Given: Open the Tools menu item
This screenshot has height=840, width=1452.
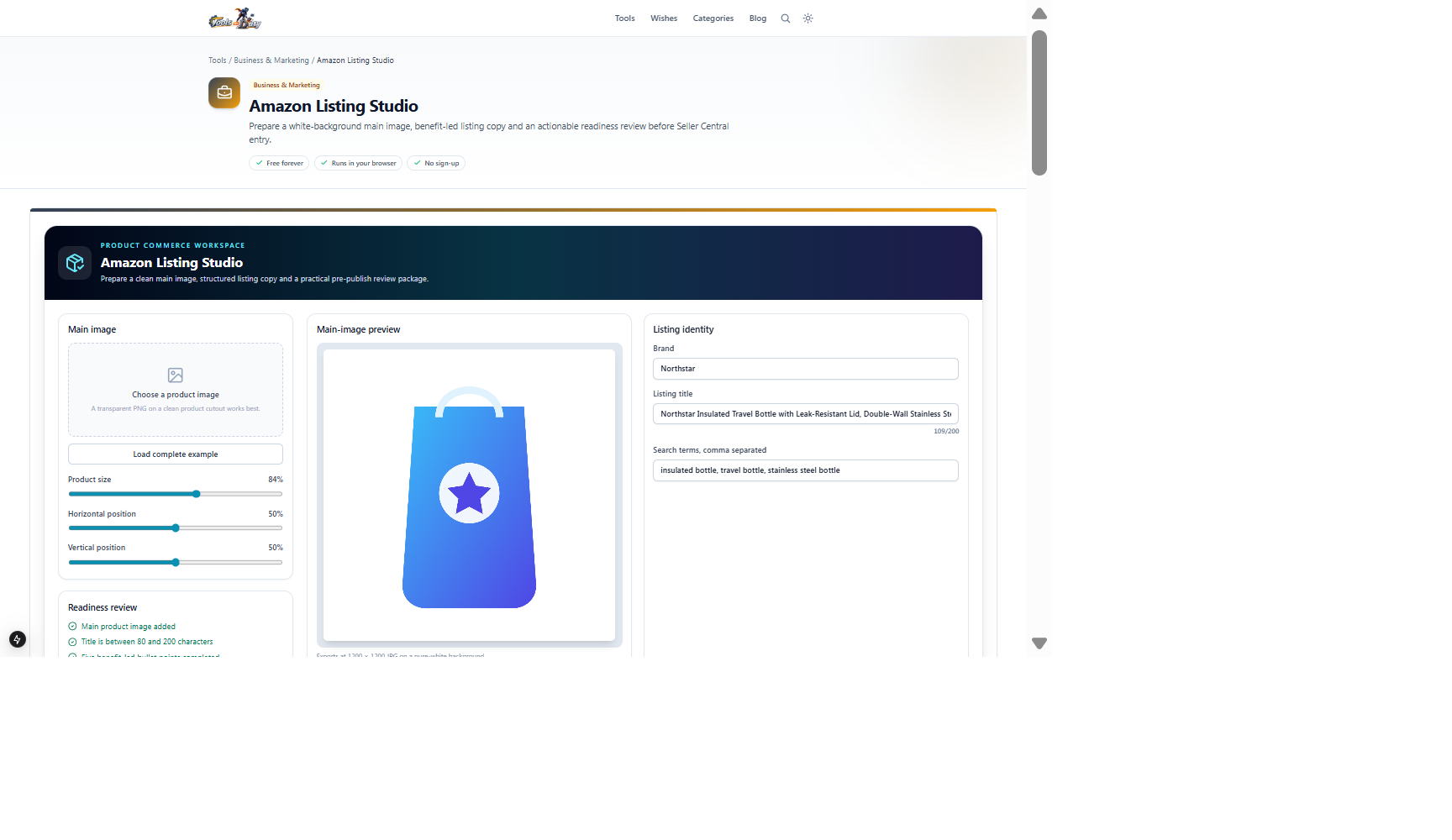Looking at the screenshot, I should [625, 18].
